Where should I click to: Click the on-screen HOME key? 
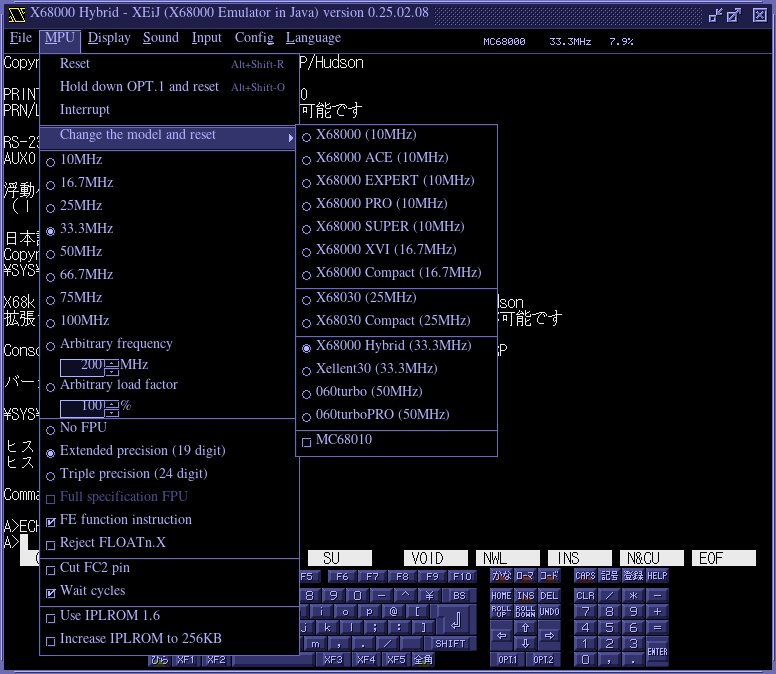click(501, 596)
